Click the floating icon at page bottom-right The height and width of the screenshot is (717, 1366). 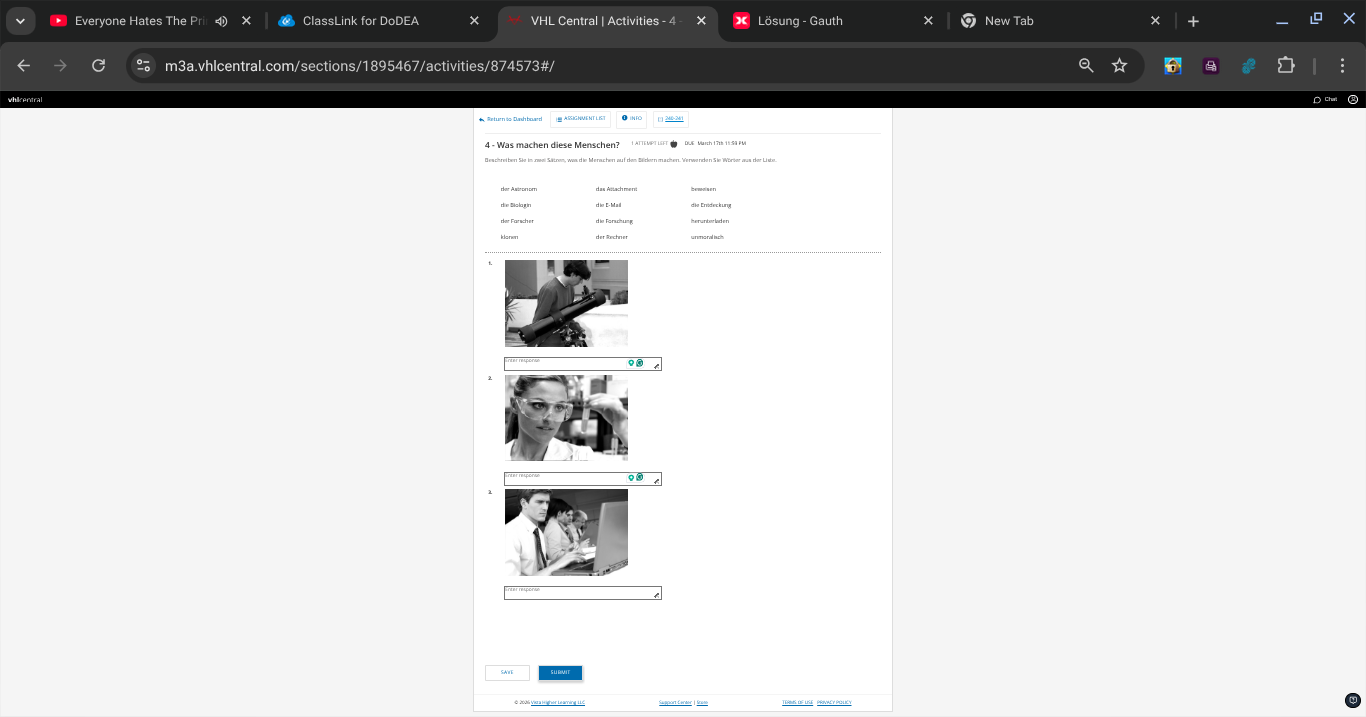1353,700
